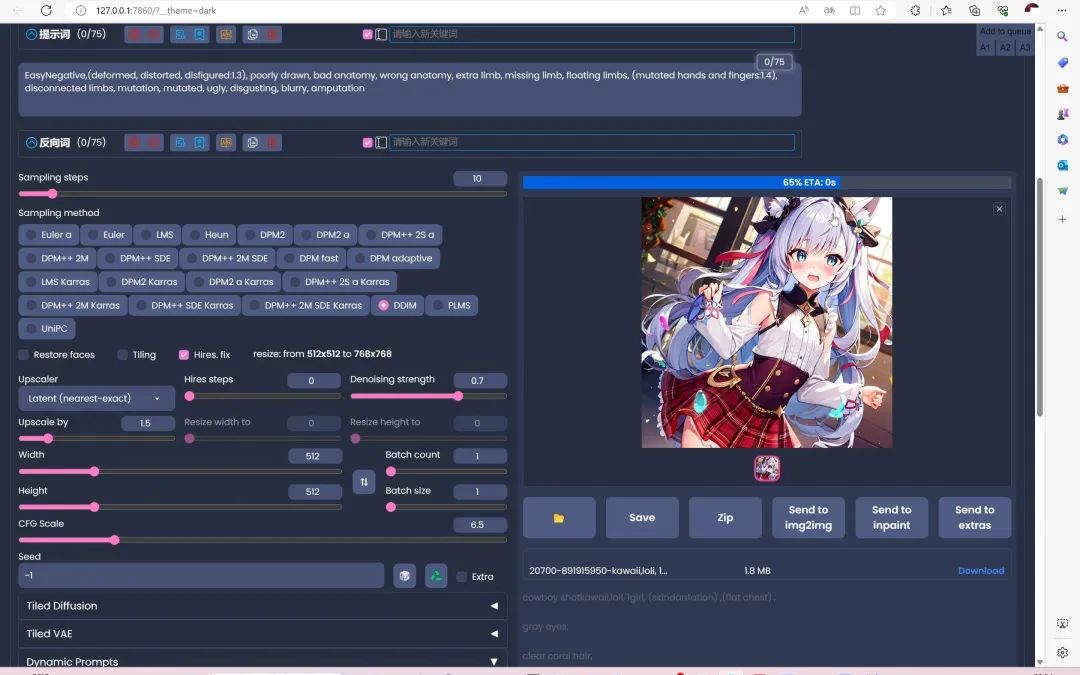Click the Denoising strength slider handle
Viewport: 1080px width, 675px height.
[x=458, y=396]
